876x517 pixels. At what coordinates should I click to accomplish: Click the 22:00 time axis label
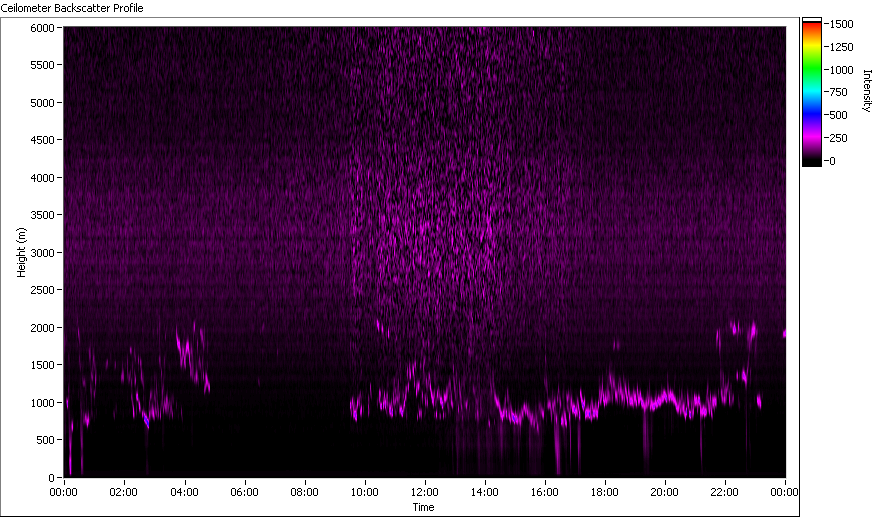pos(724,492)
